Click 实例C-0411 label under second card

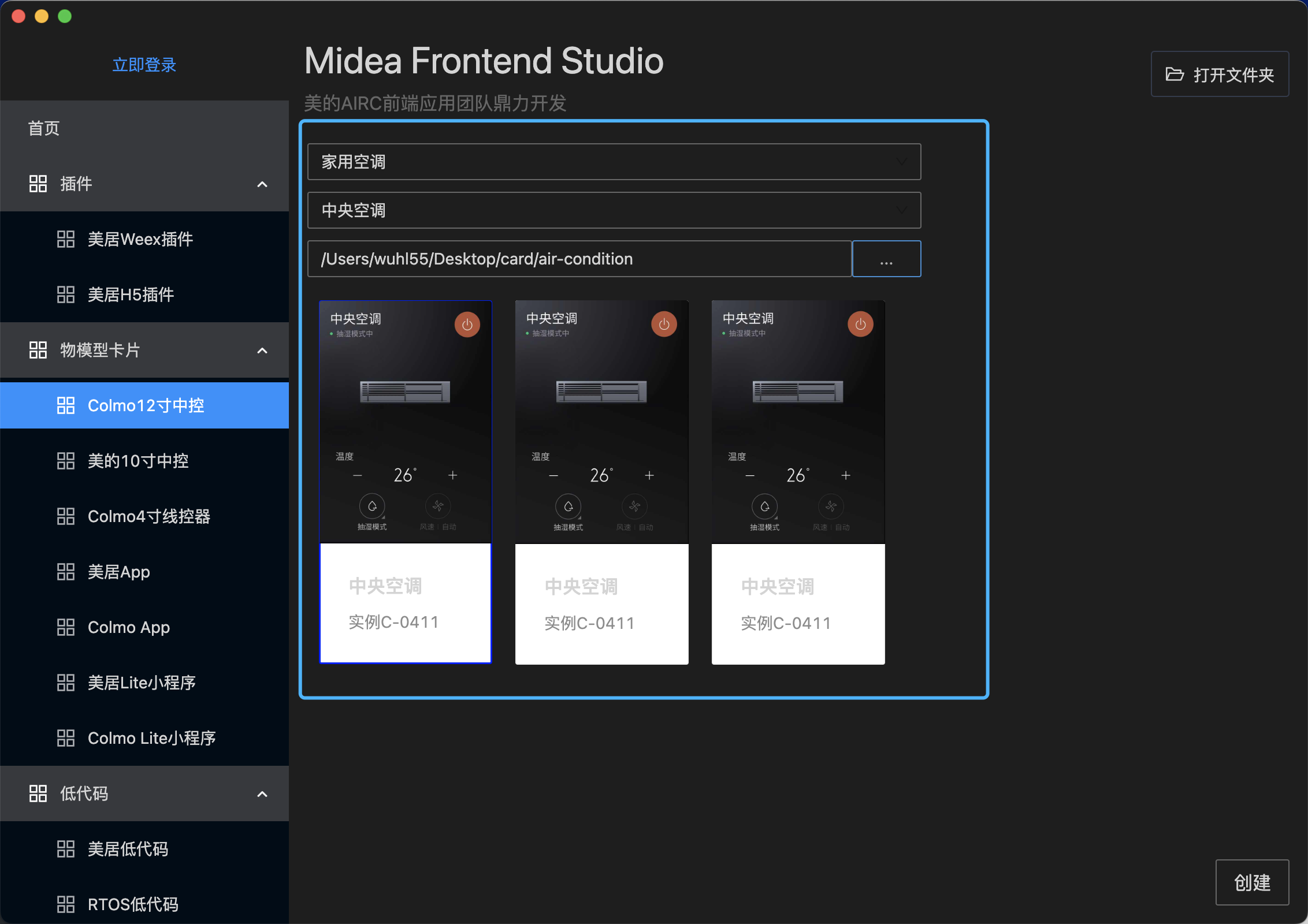589,623
